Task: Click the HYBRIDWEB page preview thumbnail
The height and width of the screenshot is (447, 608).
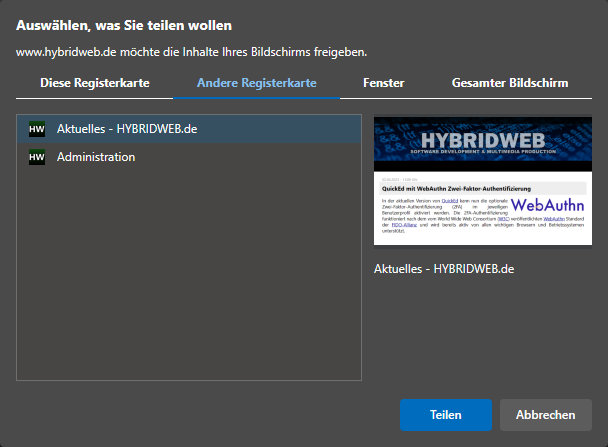Action: [x=483, y=181]
